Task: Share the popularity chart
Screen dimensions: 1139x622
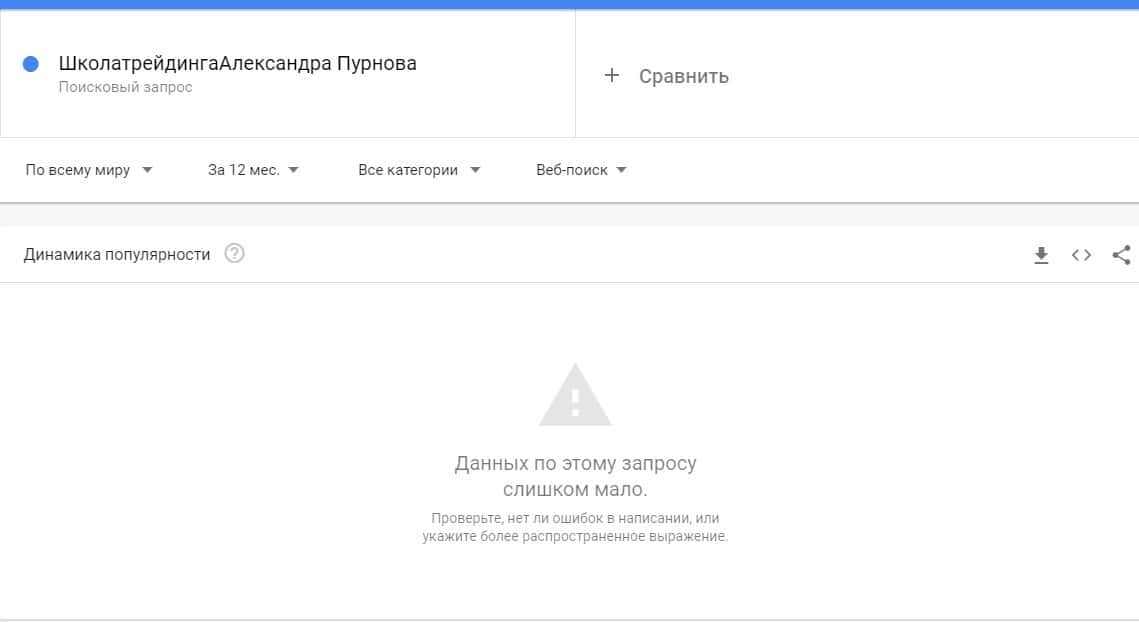Action: [x=1121, y=256]
